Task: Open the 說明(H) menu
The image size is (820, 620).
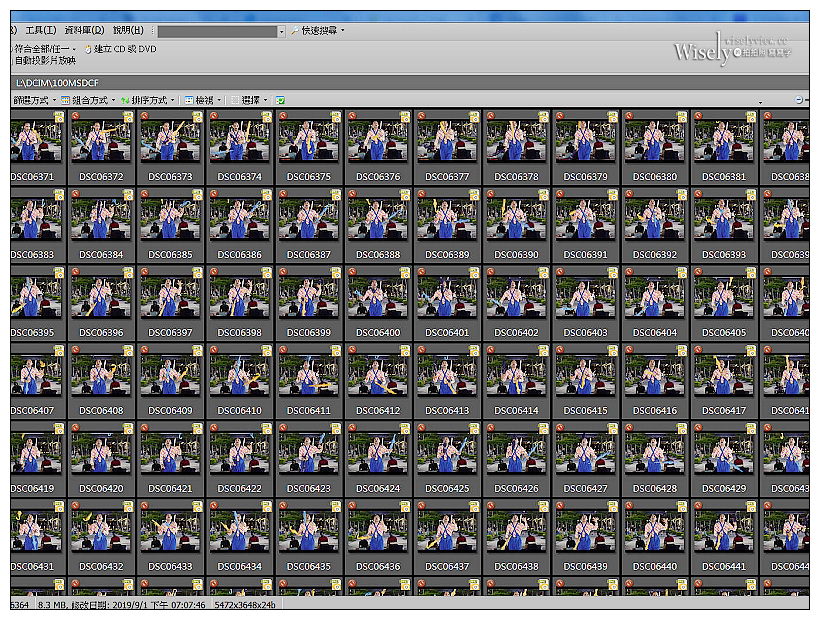Action: pyautogui.click(x=128, y=31)
